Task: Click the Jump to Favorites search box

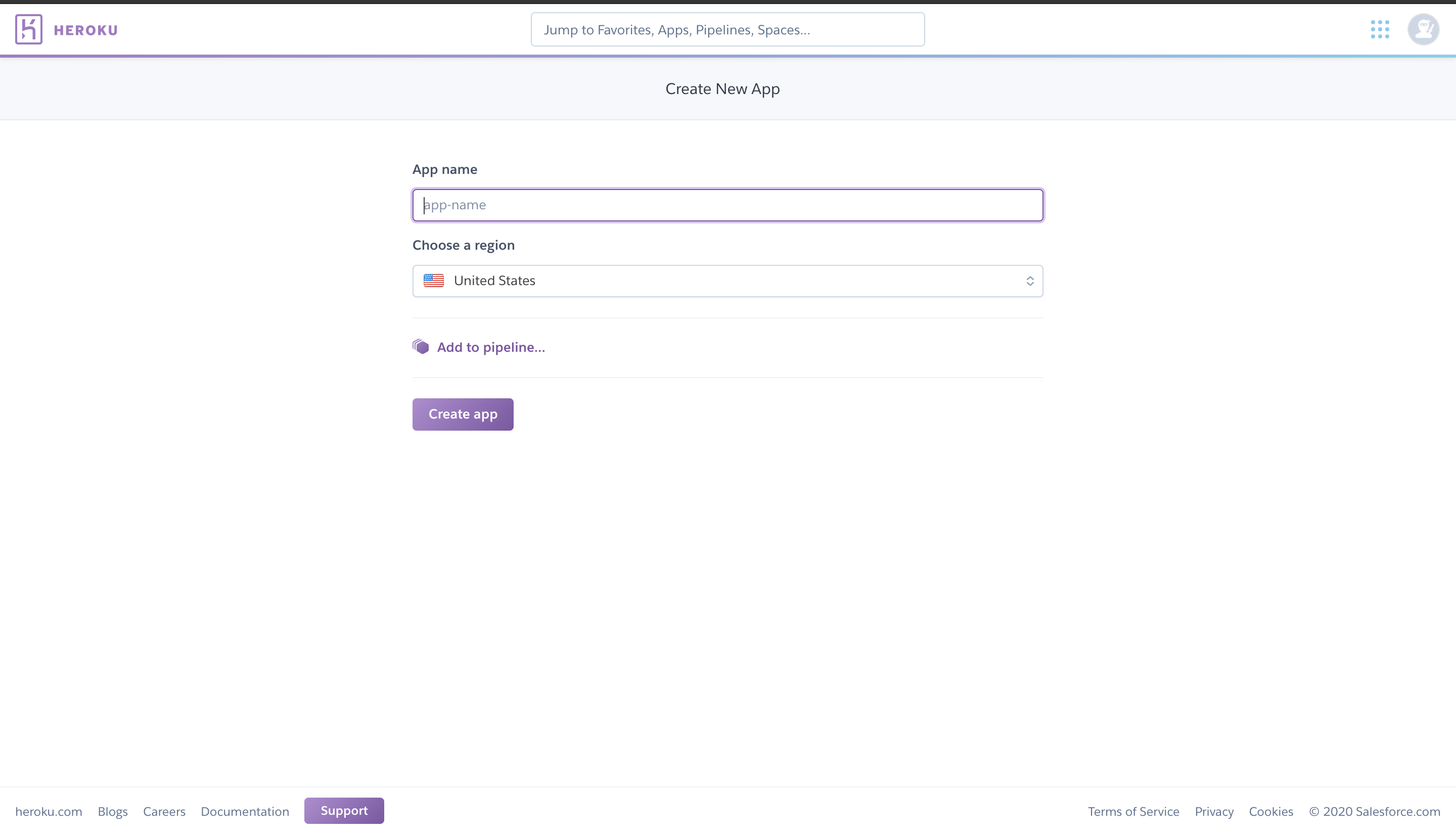Action: click(727, 29)
